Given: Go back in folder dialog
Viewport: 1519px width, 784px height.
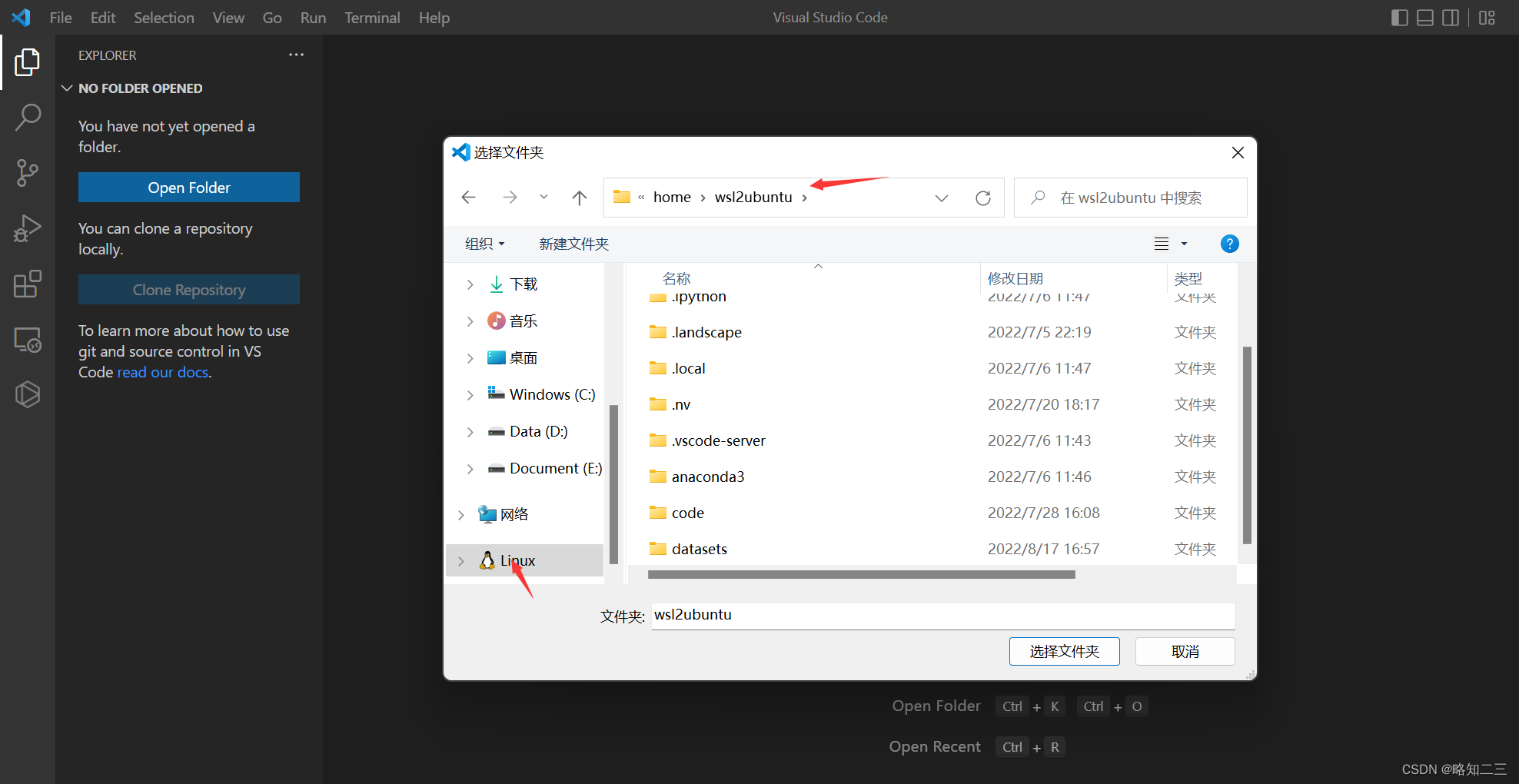Looking at the screenshot, I should tap(468, 198).
